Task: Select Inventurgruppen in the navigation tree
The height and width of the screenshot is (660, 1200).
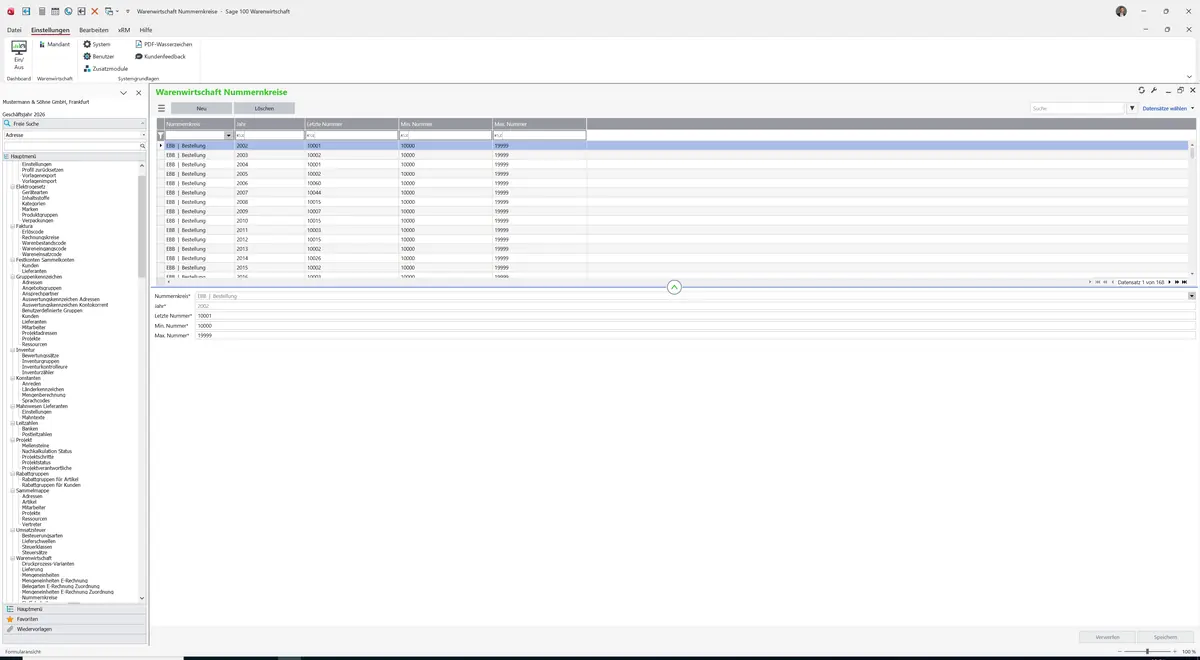Action: pos(41,361)
